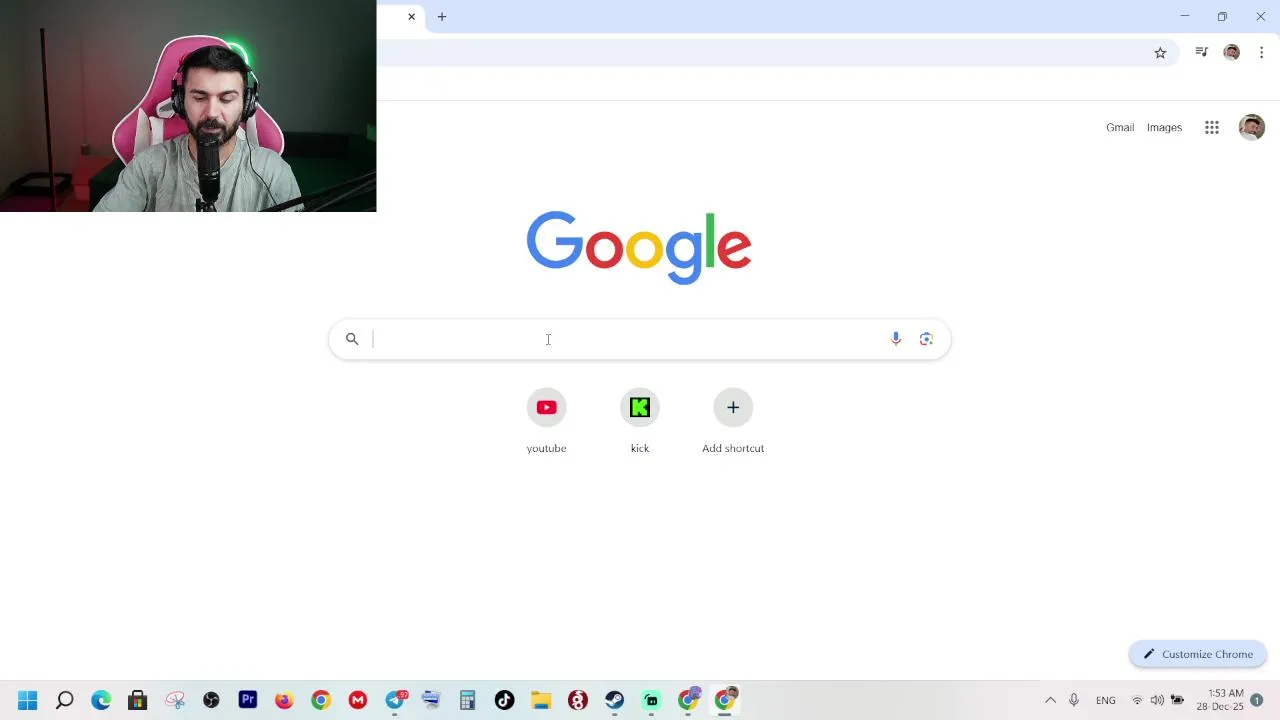Close the current browser tab
The image size is (1280, 720).
pyautogui.click(x=411, y=16)
